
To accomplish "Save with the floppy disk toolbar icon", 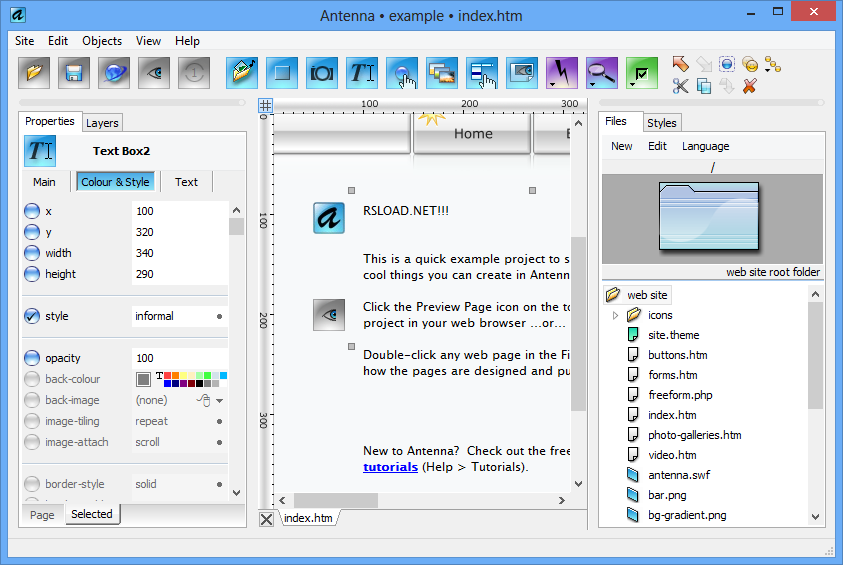I will pyautogui.click(x=74, y=73).
